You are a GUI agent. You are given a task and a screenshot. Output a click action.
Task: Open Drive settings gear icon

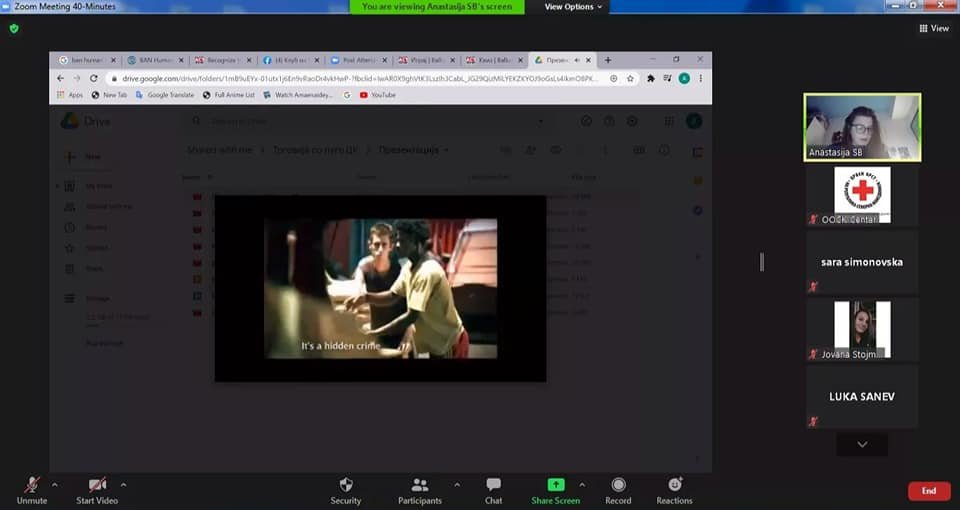[632, 121]
